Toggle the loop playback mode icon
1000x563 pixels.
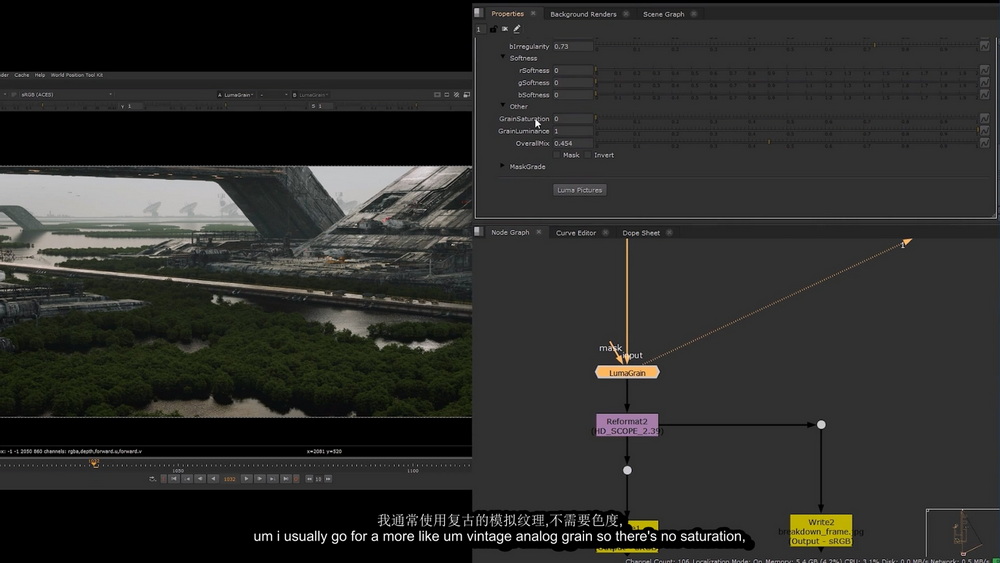[152, 479]
